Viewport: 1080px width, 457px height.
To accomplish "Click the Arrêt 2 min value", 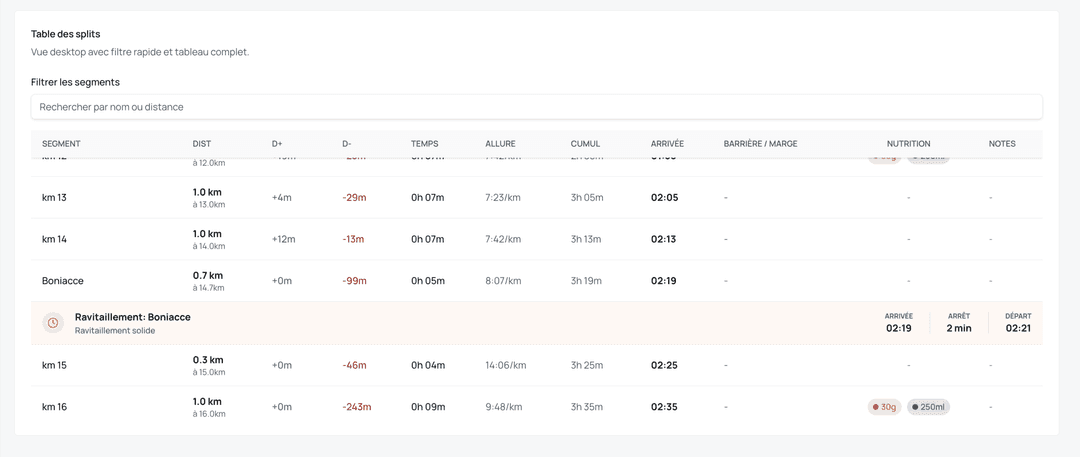I will 959,328.
